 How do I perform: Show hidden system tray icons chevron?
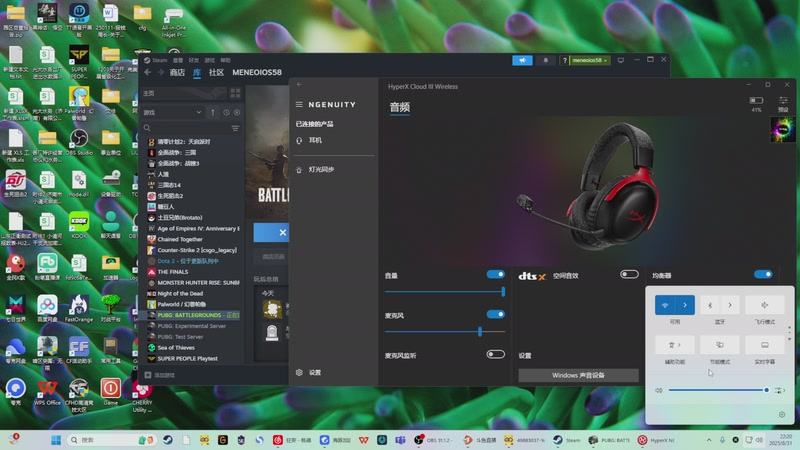tap(709, 440)
